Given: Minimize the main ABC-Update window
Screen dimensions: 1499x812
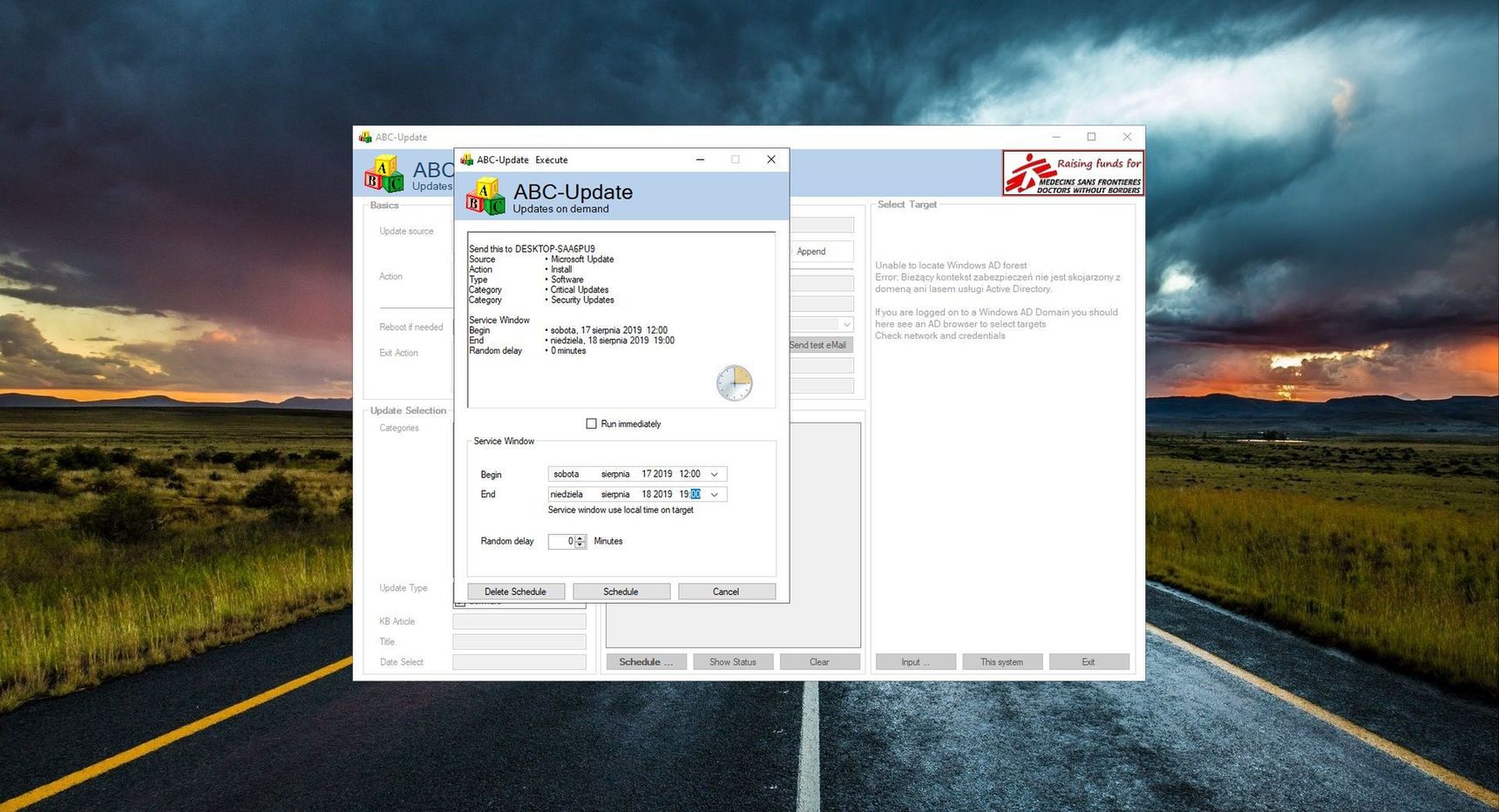Looking at the screenshot, I should 1056,137.
